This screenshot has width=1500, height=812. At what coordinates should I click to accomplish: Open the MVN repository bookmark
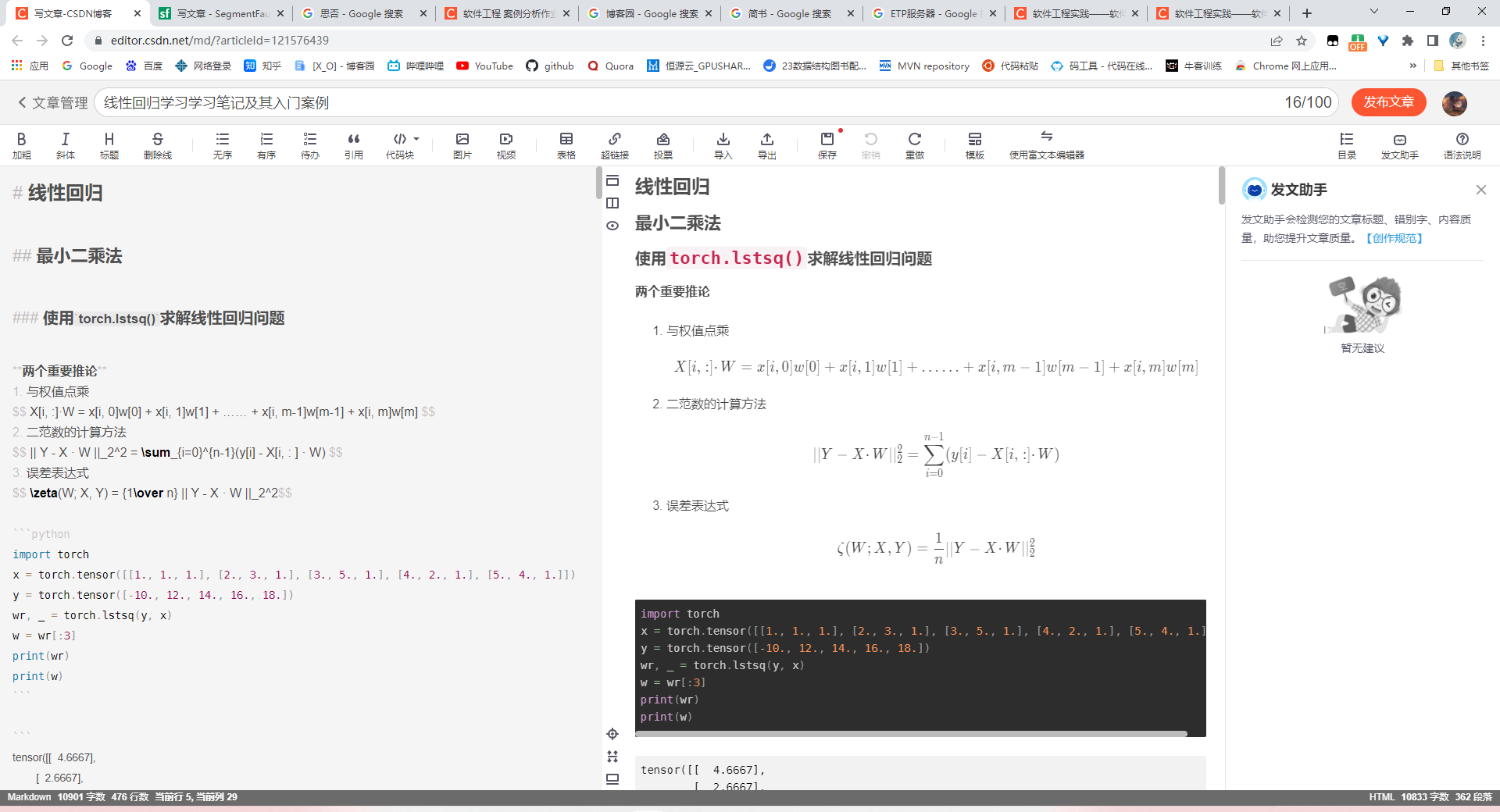click(924, 66)
